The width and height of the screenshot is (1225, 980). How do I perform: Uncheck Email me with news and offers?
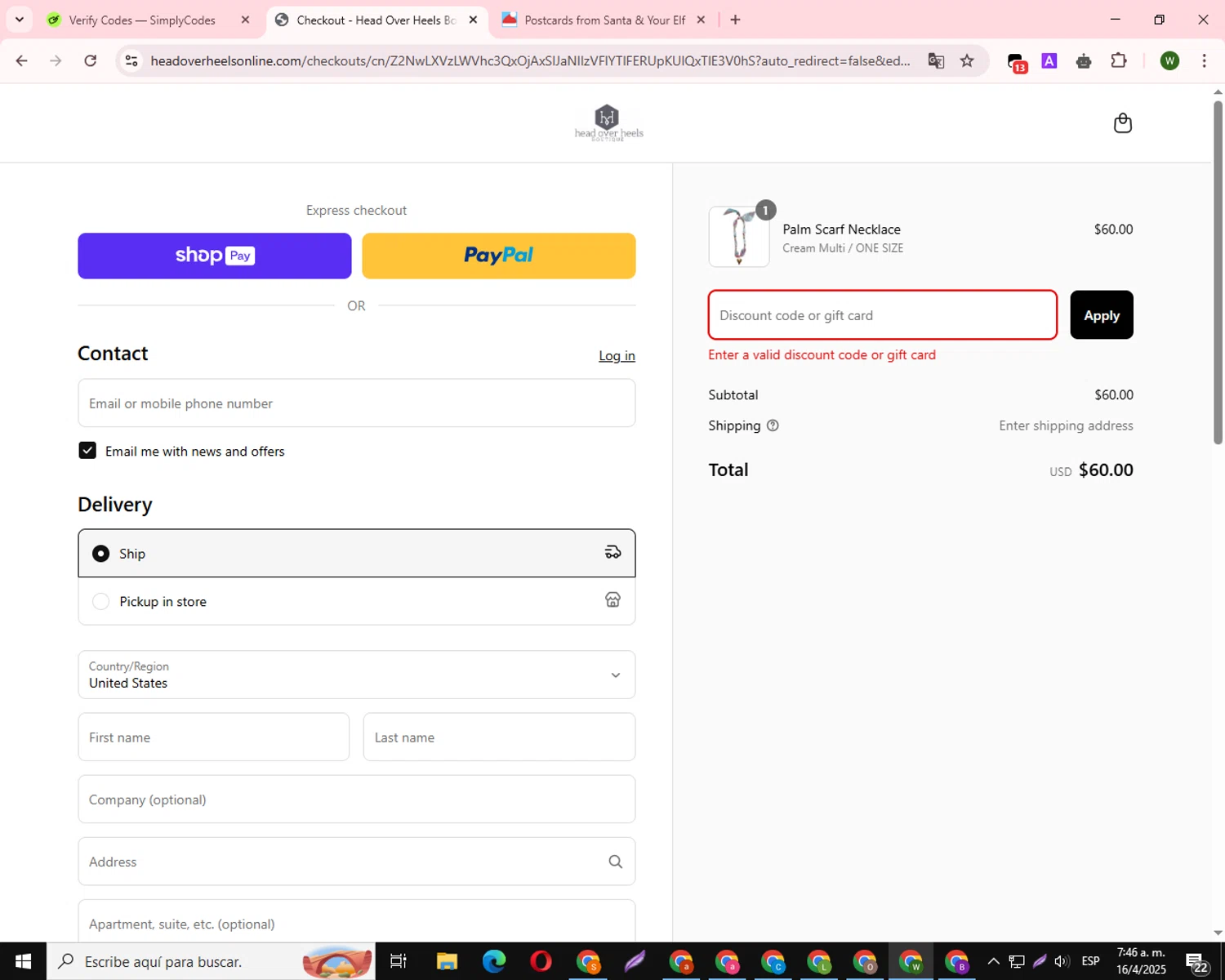[87, 451]
